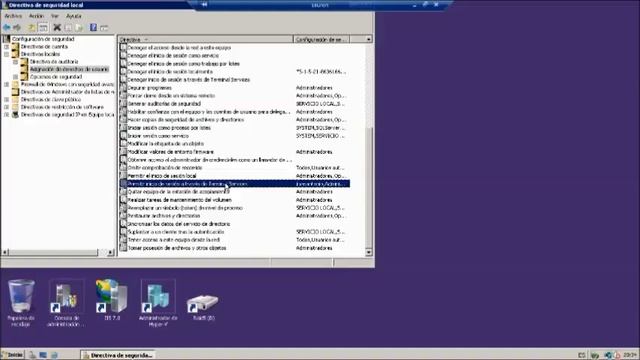
Task: Select Hacer copias de seguridad de archivos row
Action: click(x=235, y=120)
